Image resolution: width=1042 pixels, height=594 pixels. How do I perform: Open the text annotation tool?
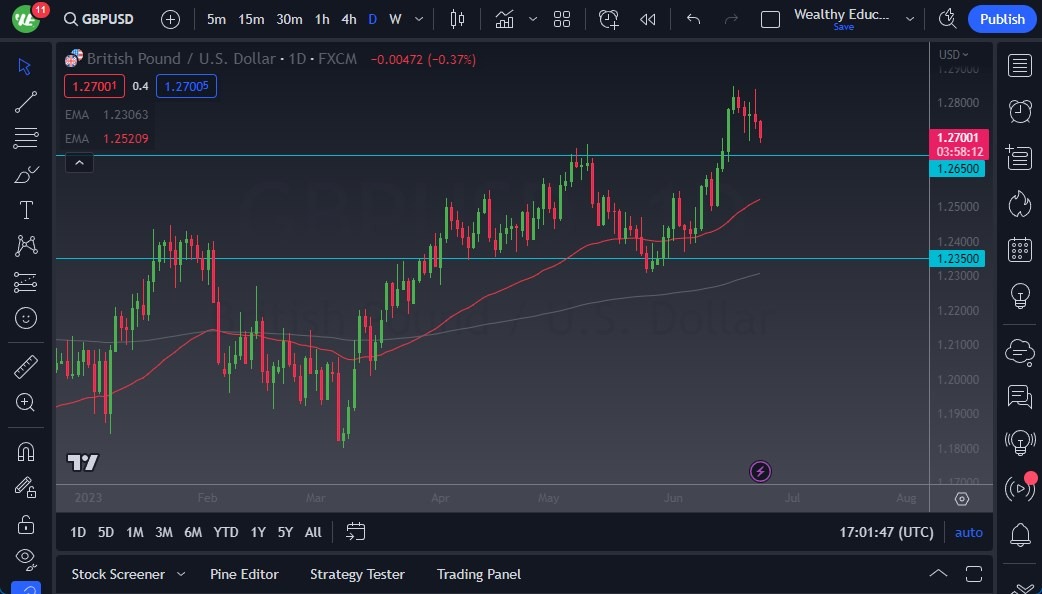tap(26, 210)
